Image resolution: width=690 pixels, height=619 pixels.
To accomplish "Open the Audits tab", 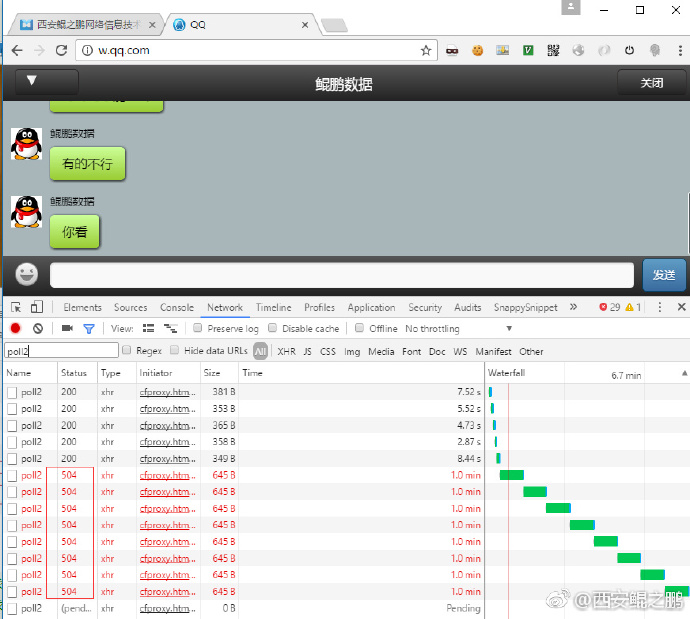I will coord(467,308).
